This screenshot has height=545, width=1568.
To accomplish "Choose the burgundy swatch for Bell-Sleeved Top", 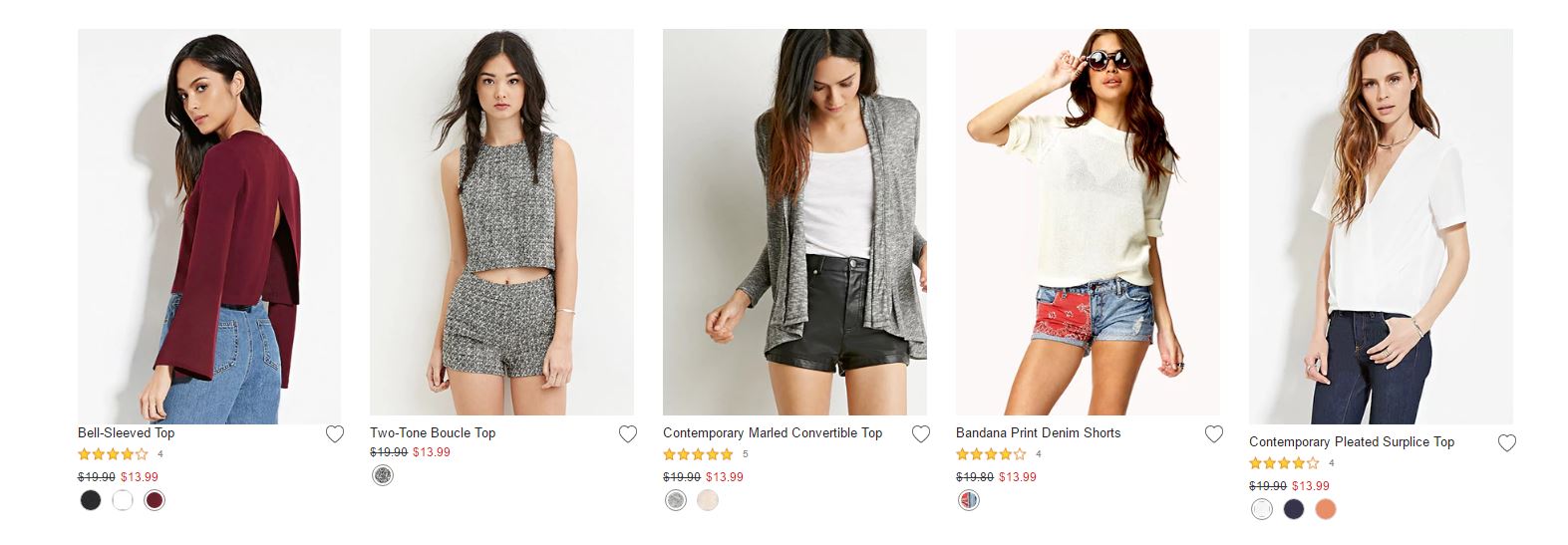I will point(154,500).
